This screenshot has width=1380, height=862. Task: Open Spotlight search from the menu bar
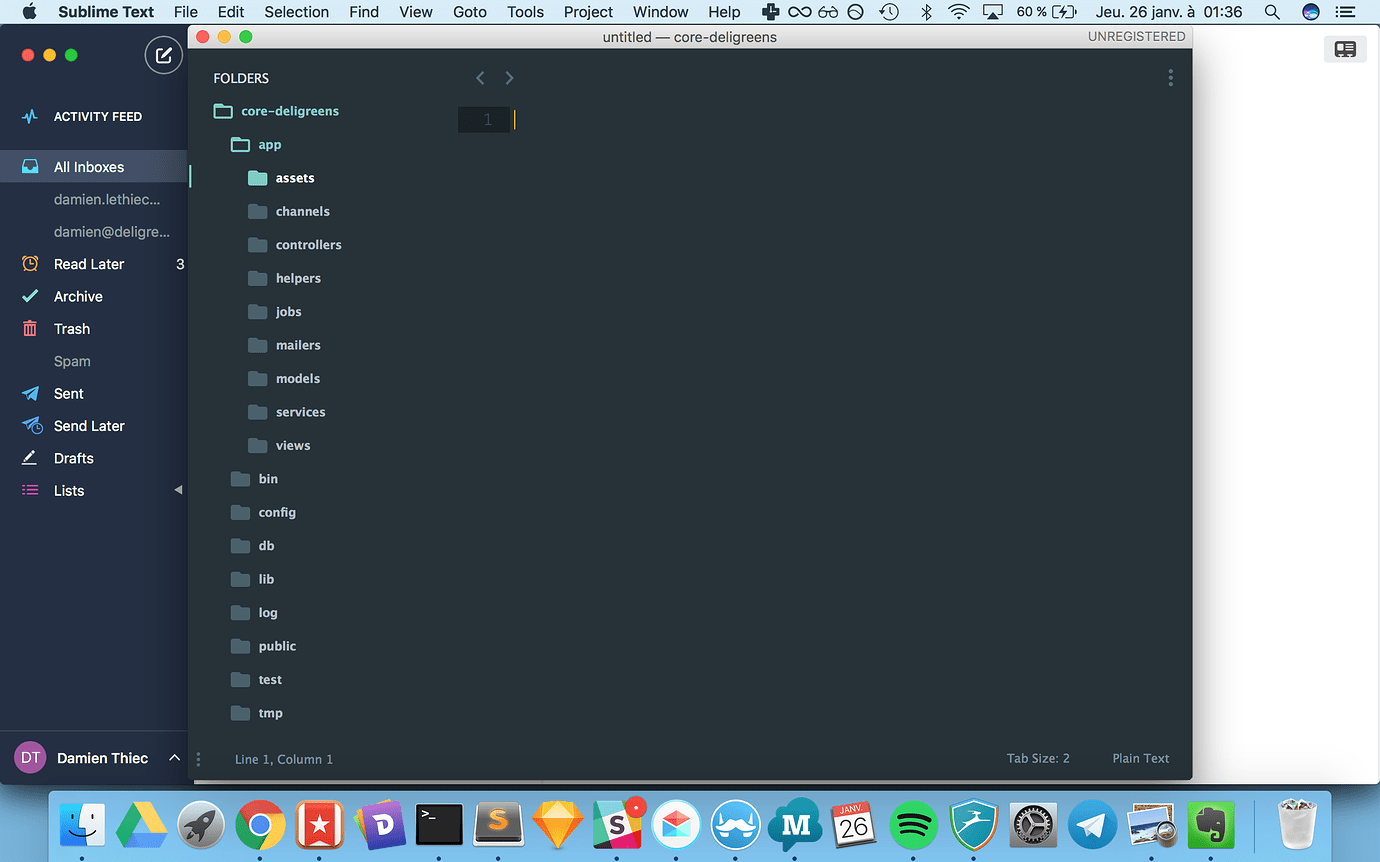[x=1271, y=12]
